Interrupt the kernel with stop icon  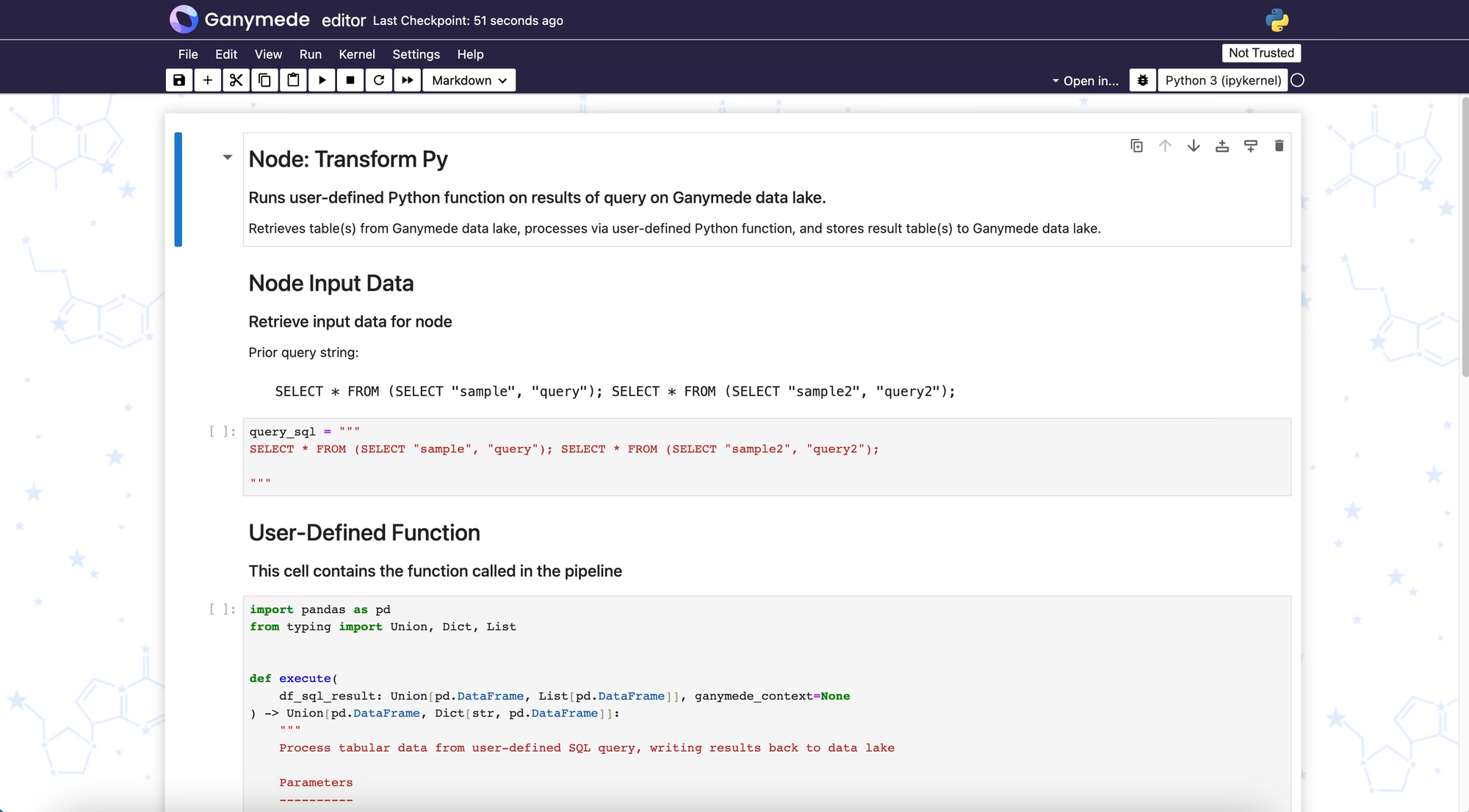click(x=350, y=80)
